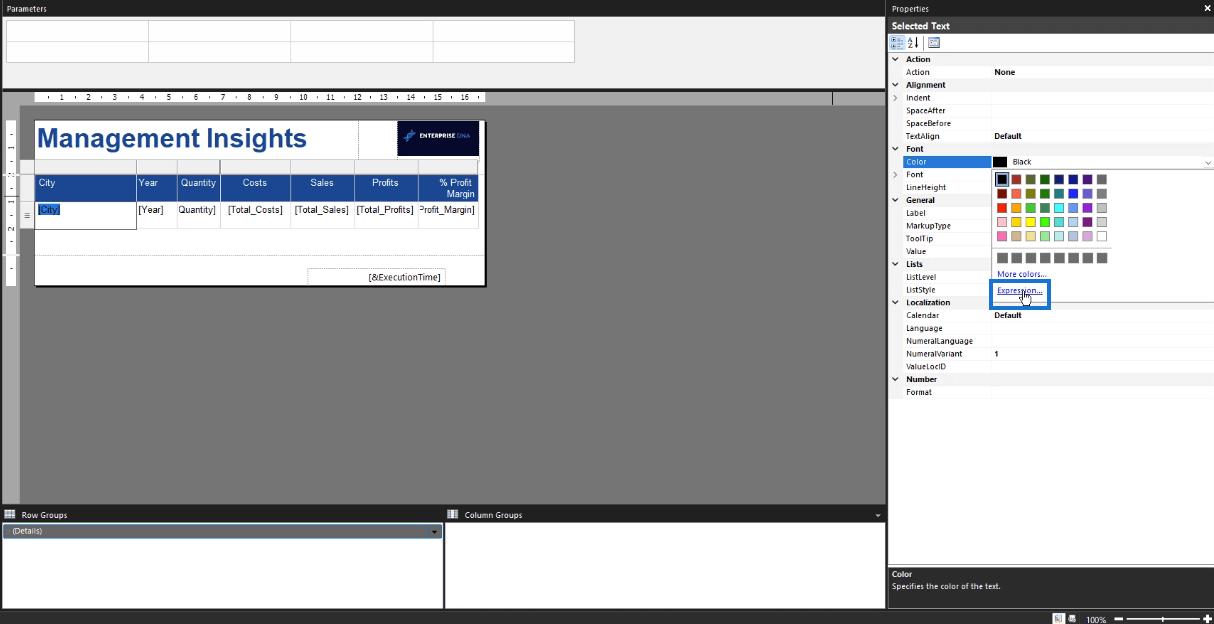This screenshot has height=624, width=1214.
Task: Pick the orange color swatch
Action: tap(1016, 208)
